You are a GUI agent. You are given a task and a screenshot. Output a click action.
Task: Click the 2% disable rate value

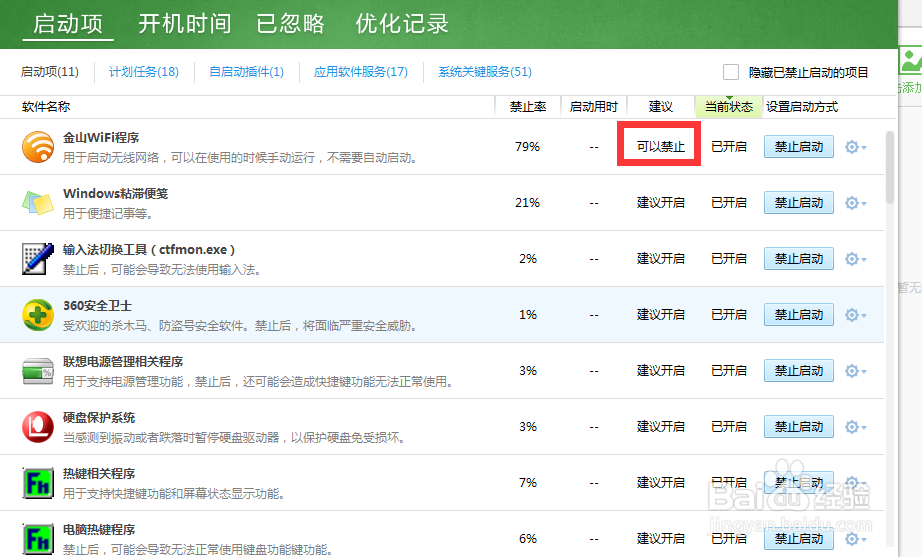[x=527, y=259]
